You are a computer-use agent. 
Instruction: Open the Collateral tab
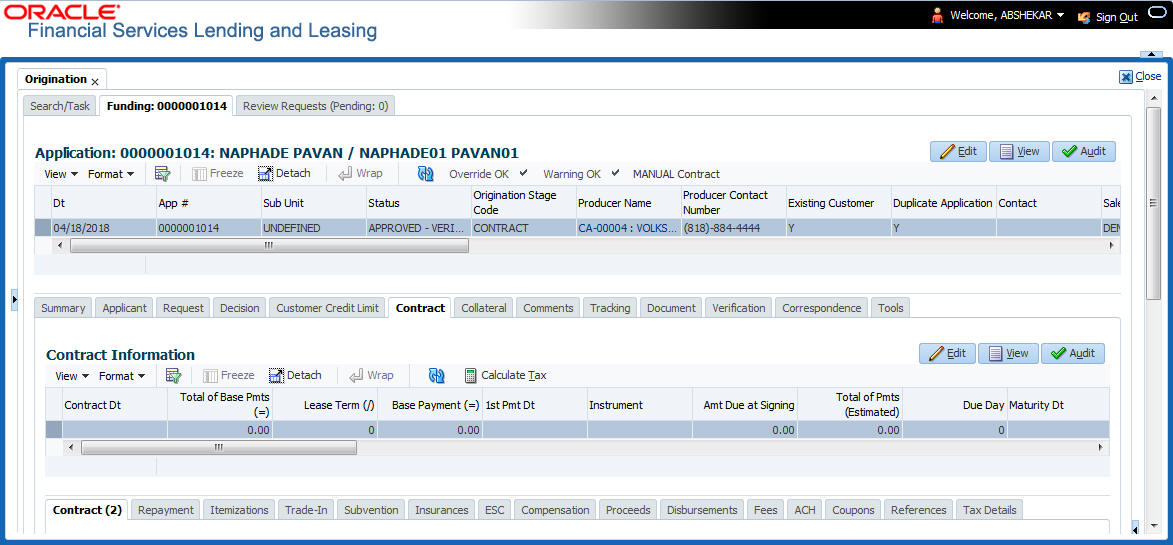(x=484, y=307)
